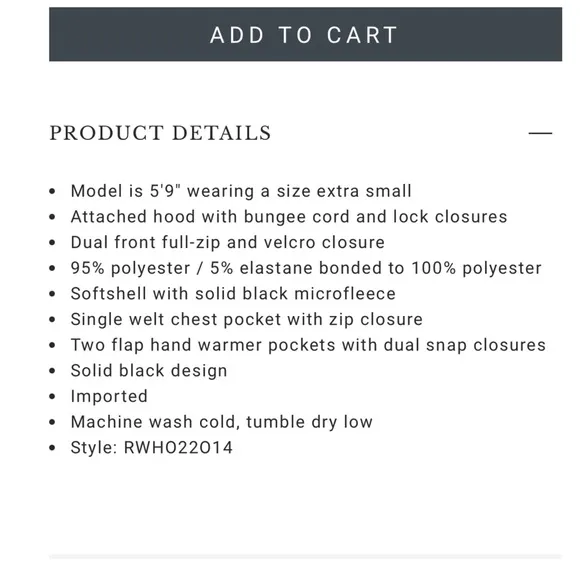
Task: Click the bullet beside the model size line
Action: 52,192
